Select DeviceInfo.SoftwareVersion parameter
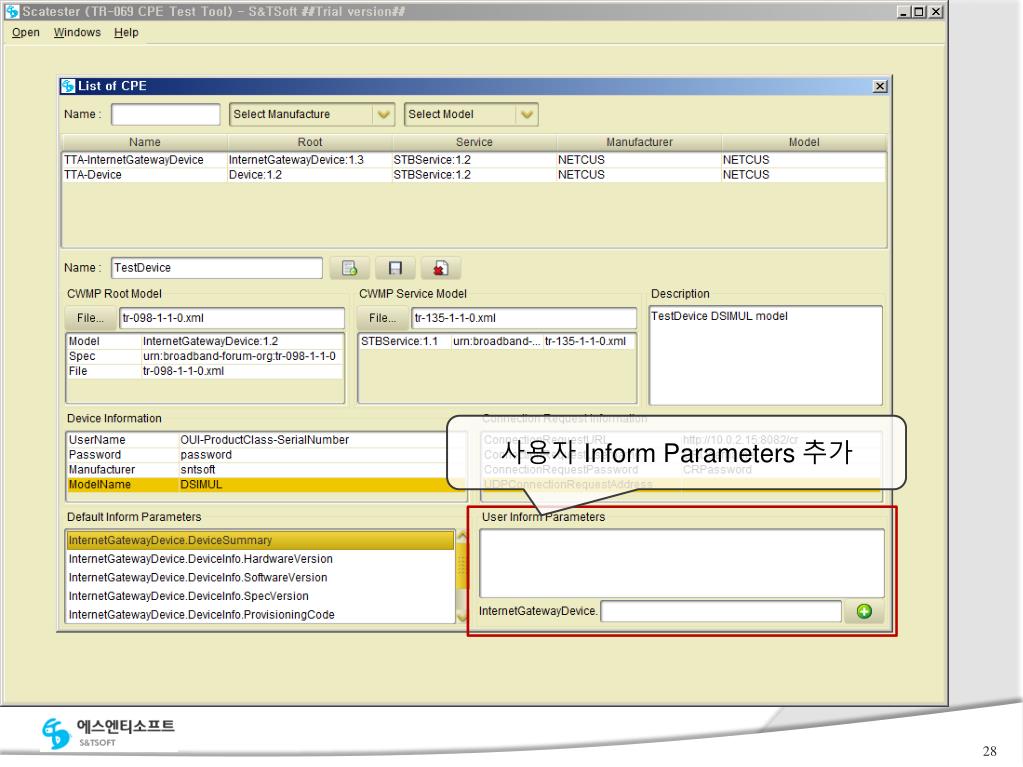 click(x=260, y=577)
